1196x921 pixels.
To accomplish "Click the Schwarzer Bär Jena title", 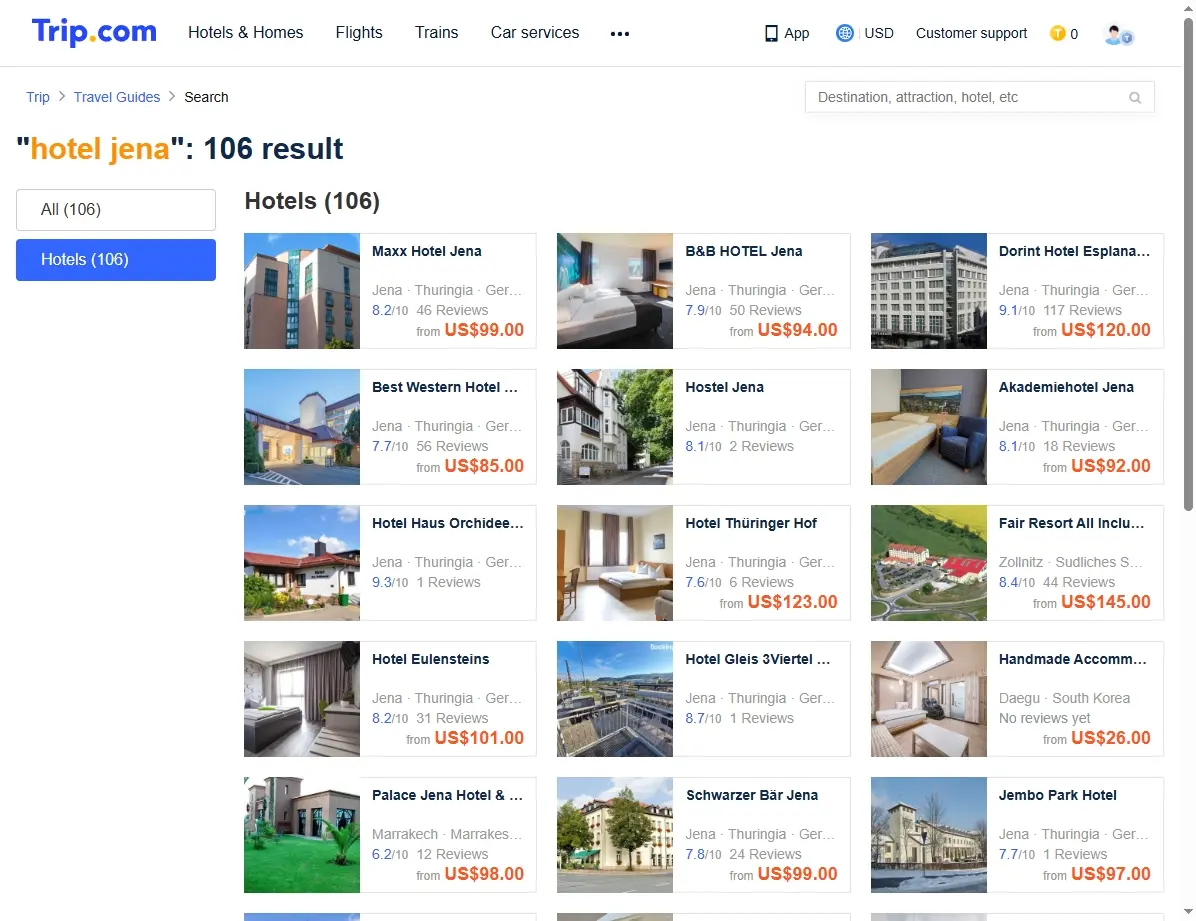I will 752,795.
